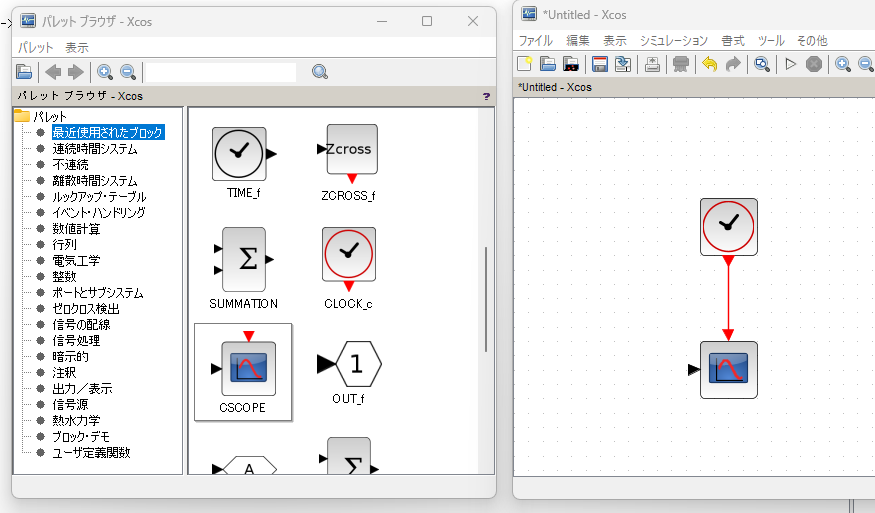This screenshot has height=513, width=875.
Task: Select 連続時間システム in the palette tree
Action: pos(95,148)
